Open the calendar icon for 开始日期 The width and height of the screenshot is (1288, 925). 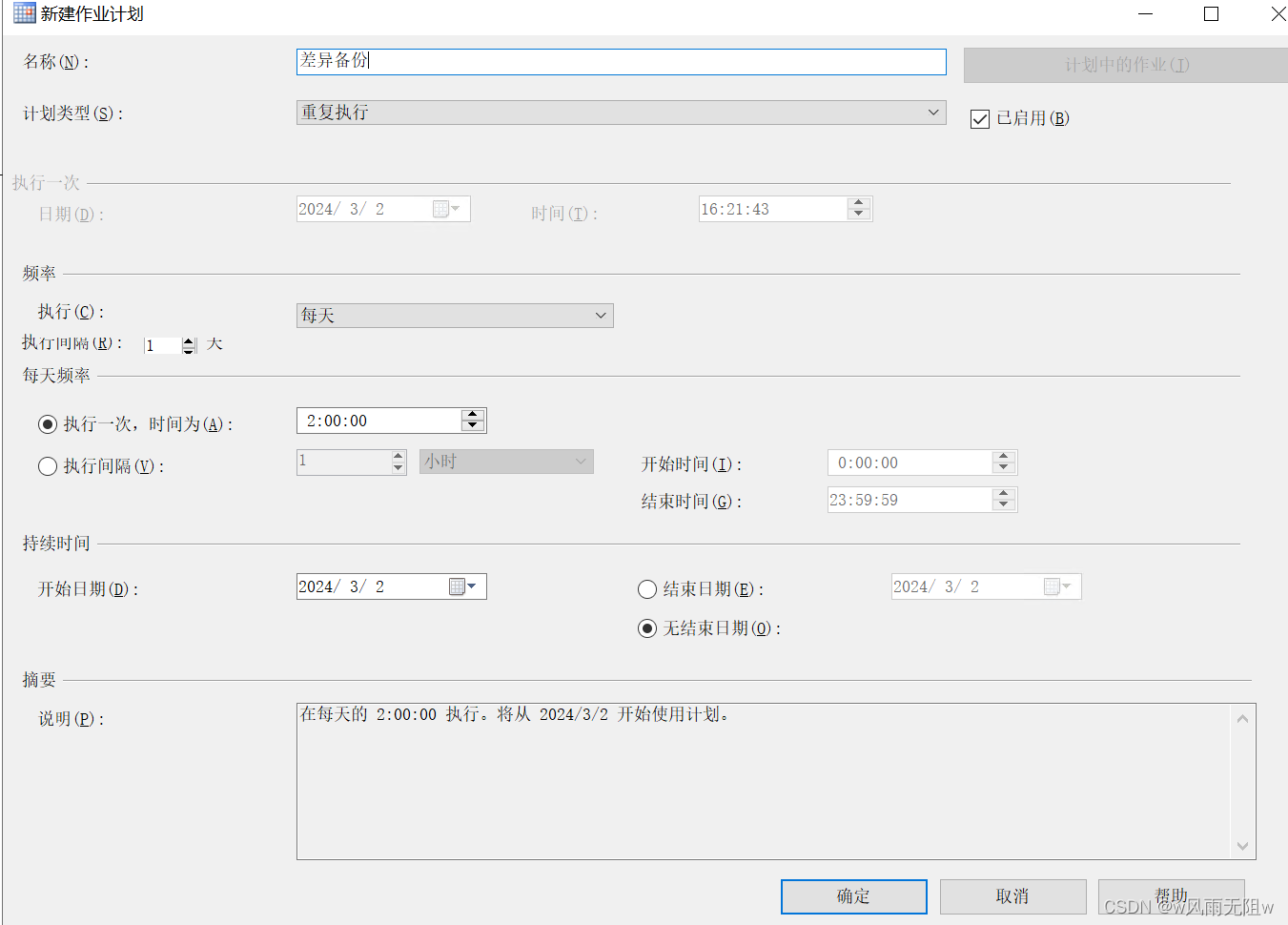click(x=462, y=586)
